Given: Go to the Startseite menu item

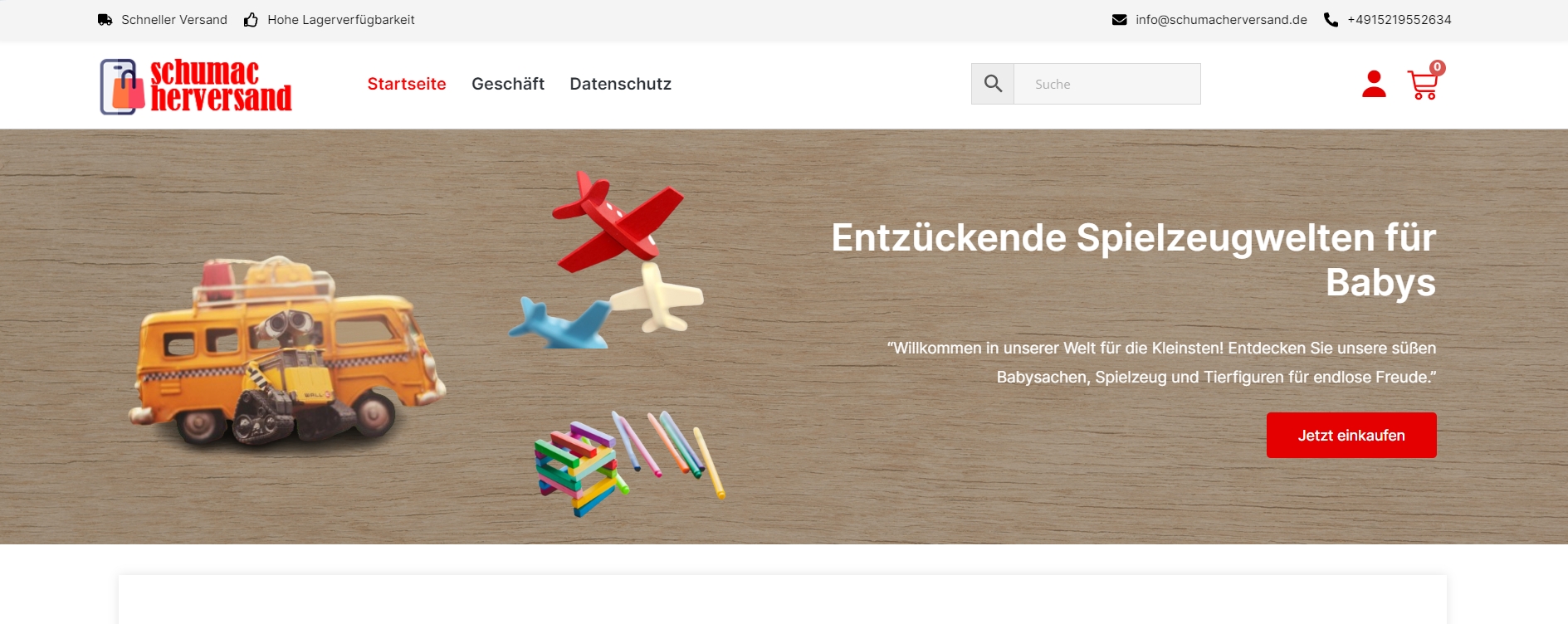Looking at the screenshot, I should [x=407, y=84].
